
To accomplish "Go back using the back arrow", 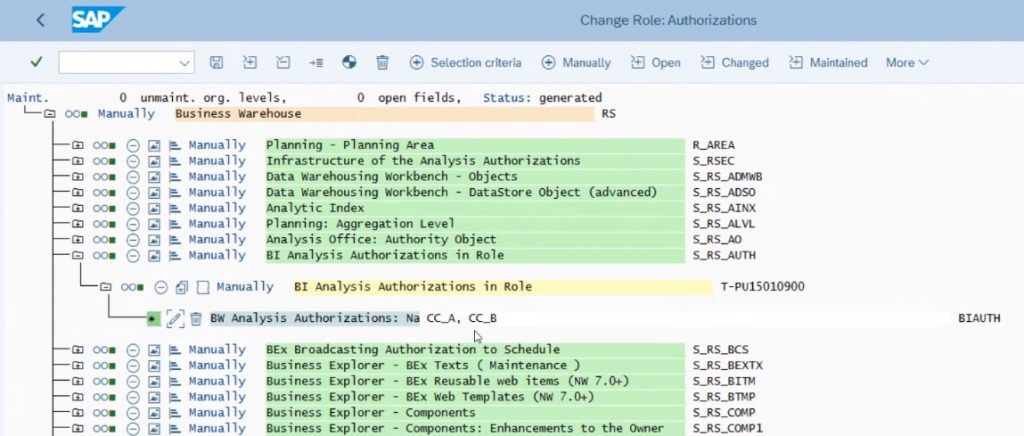I will click(x=40, y=20).
